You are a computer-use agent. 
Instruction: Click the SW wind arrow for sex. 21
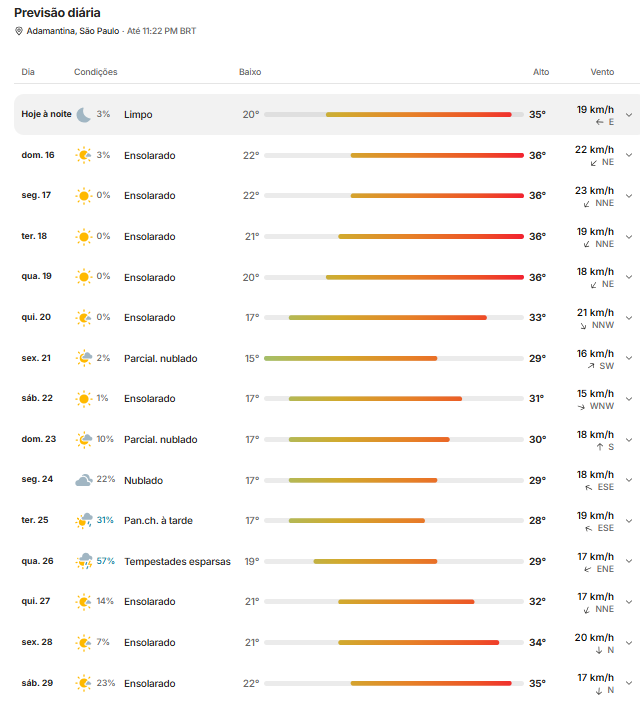click(x=591, y=366)
